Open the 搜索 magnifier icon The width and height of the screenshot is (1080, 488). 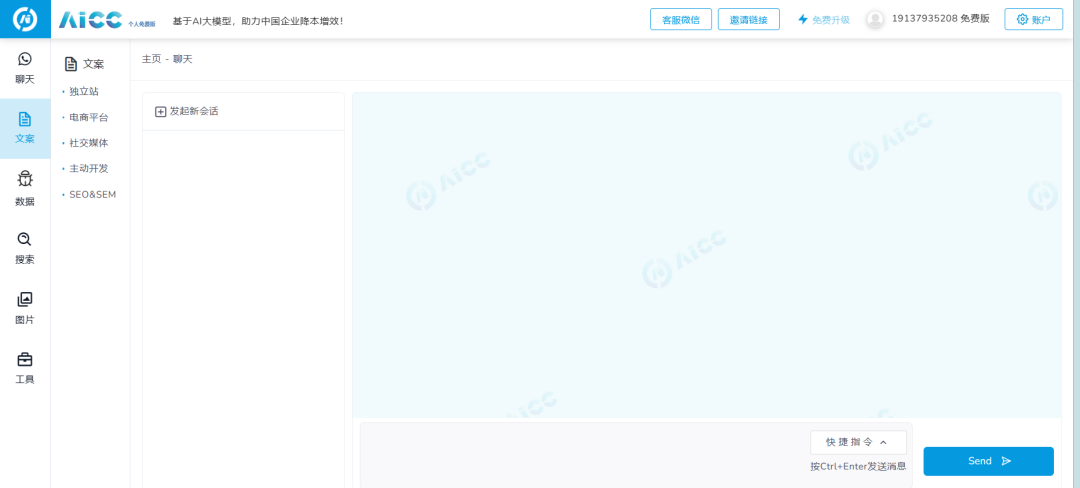point(25,239)
